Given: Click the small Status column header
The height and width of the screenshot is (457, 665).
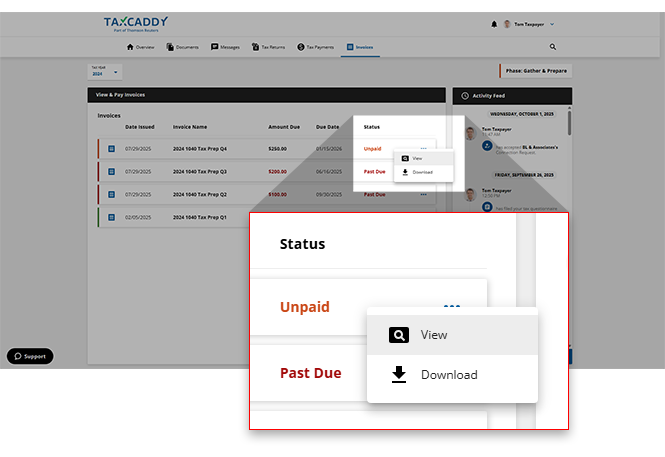Looking at the screenshot, I should coord(372,127).
